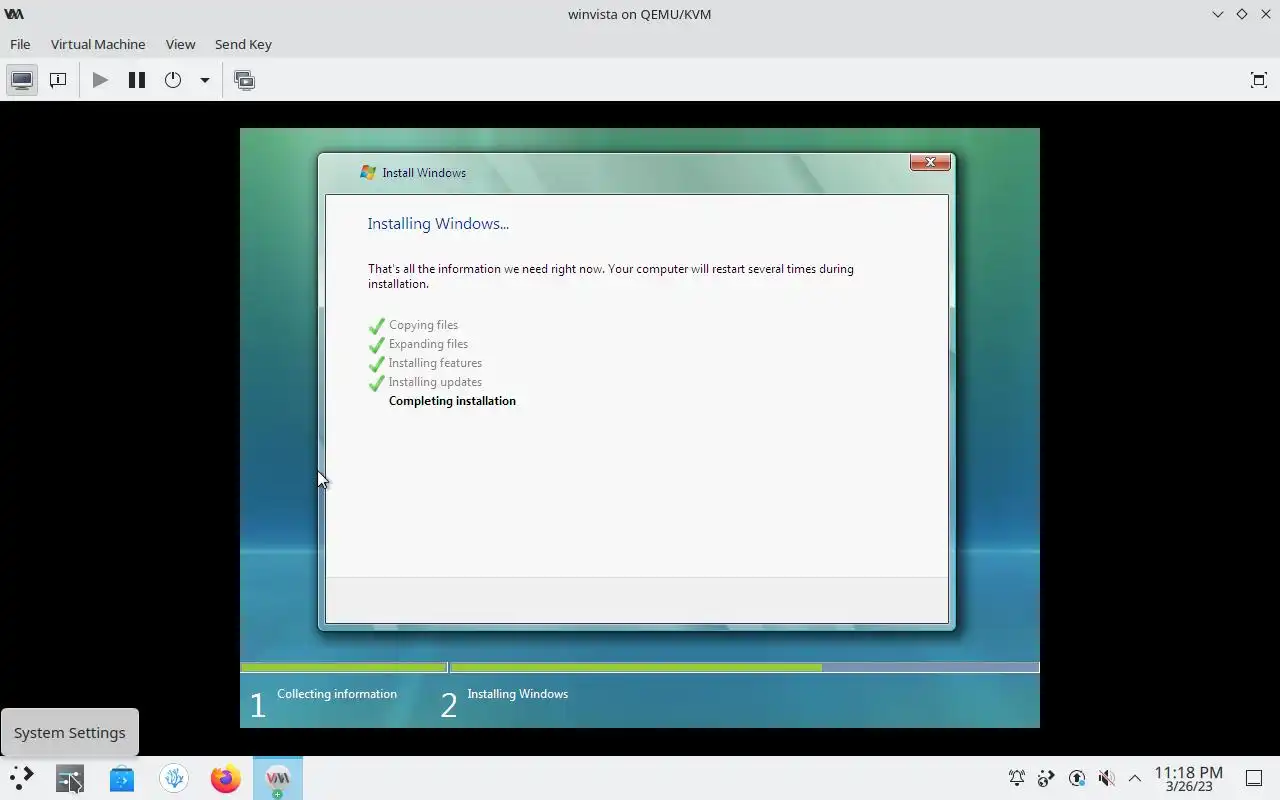Open muted audio volume tray icon
Screen dimensions: 1280x800
tap(1106, 778)
